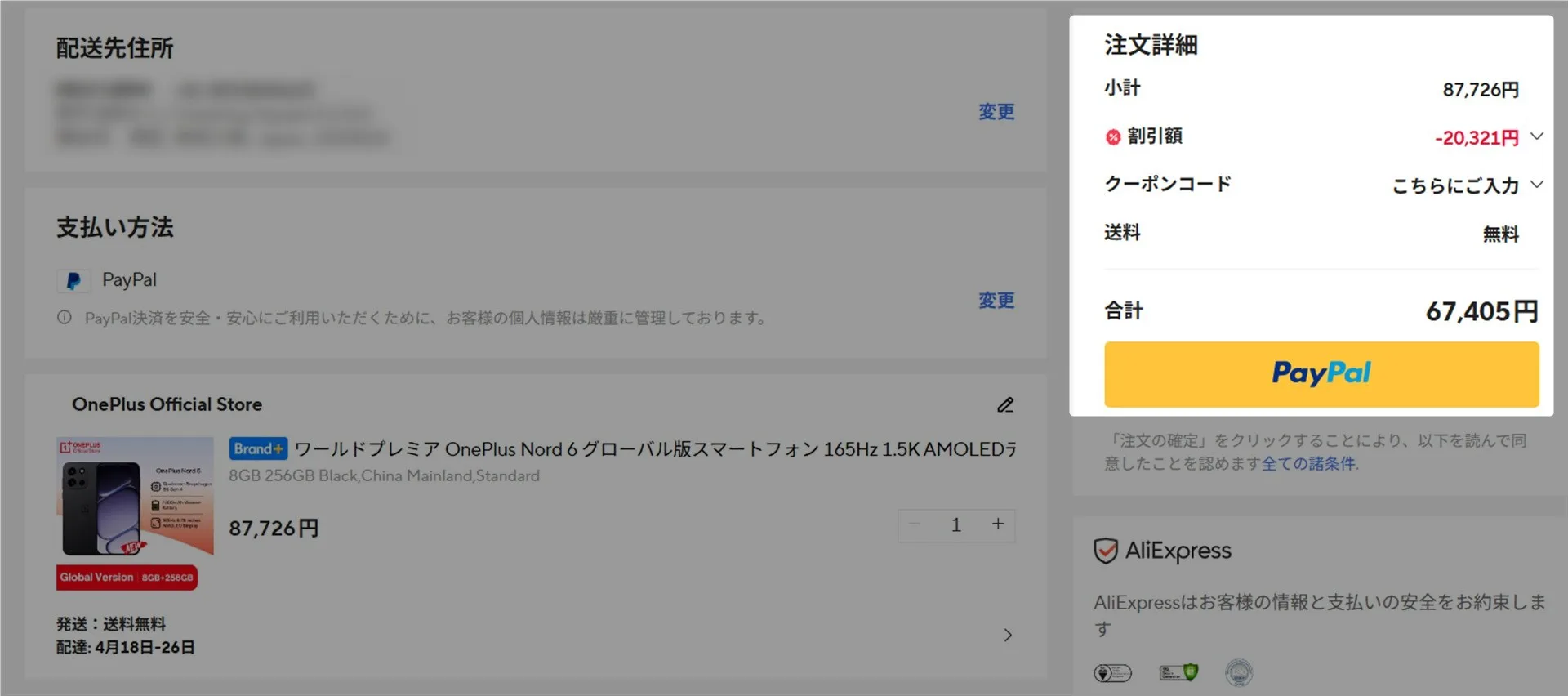Image resolution: width=1568 pixels, height=696 pixels.
Task: Click the edit pencil icon for OnePlus order
Action: click(x=1005, y=405)
